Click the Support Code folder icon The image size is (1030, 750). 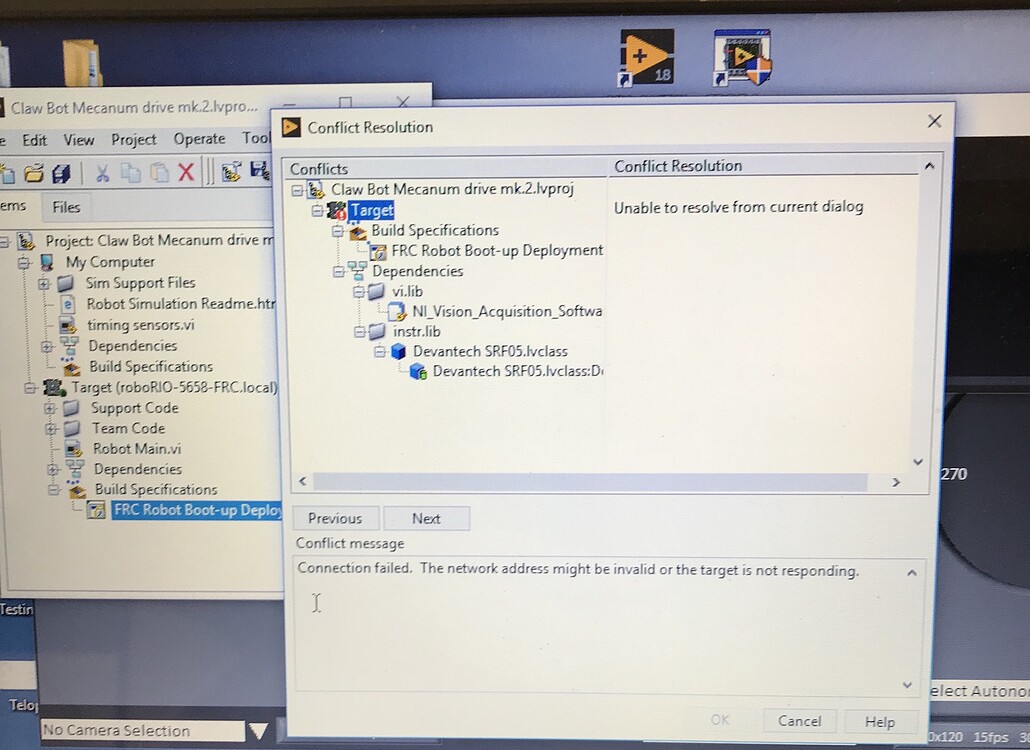tap(71, 408)
